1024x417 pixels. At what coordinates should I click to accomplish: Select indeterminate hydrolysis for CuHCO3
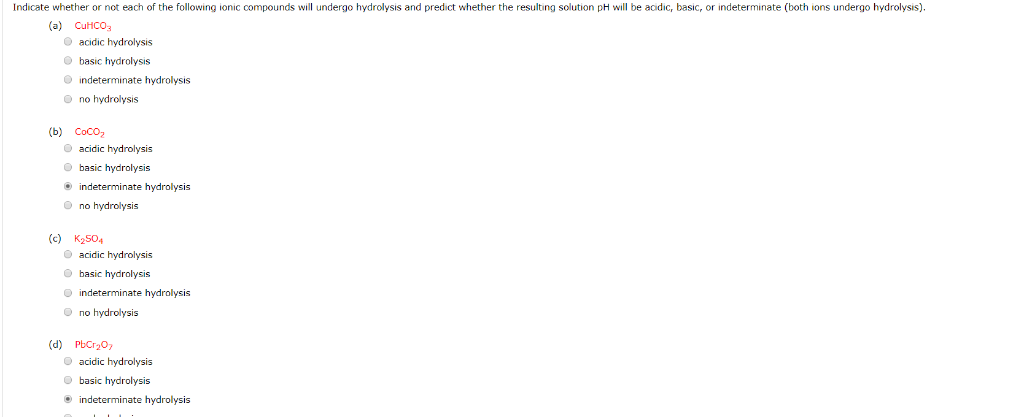[x=68, y=80]
